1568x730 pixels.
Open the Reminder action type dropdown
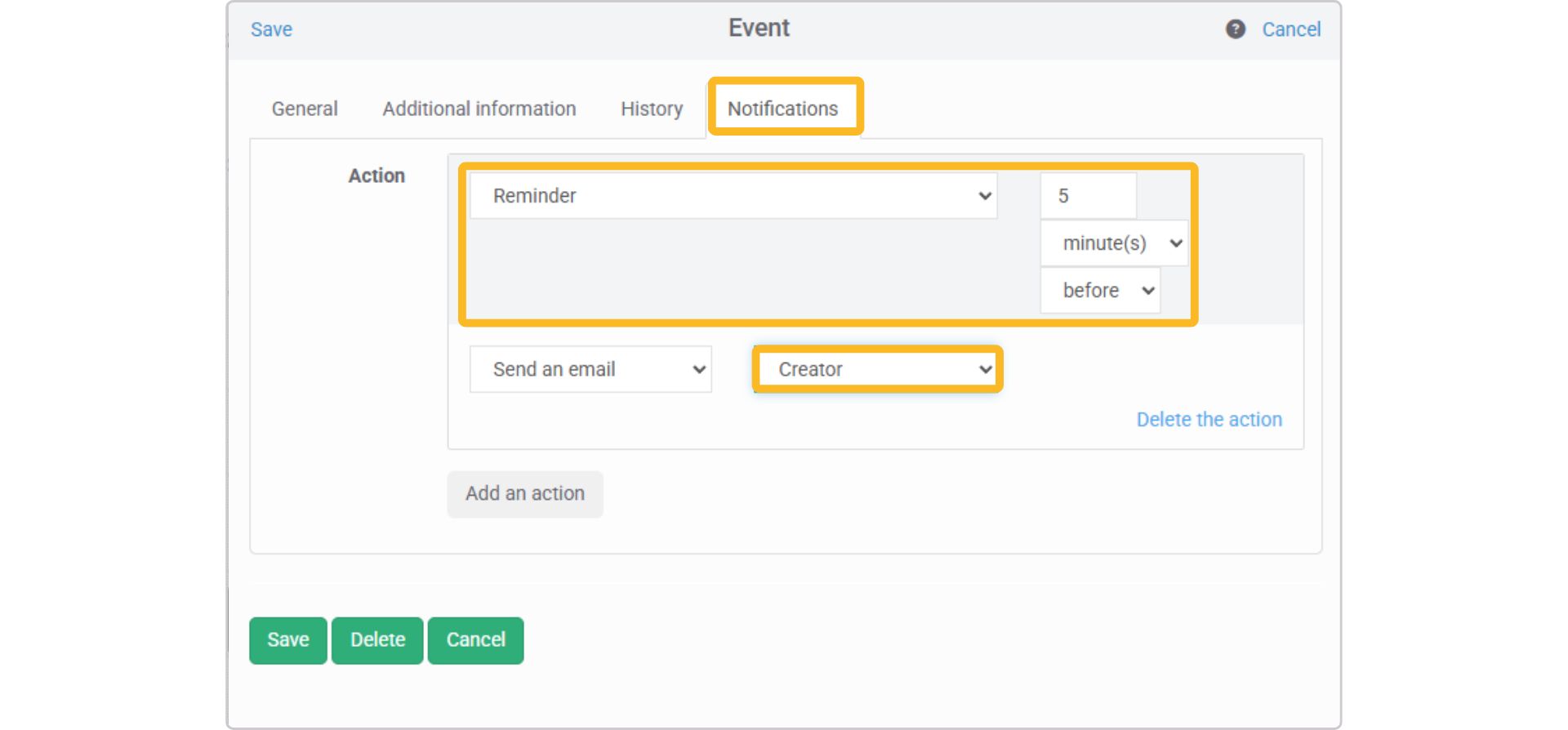point(733,196)
